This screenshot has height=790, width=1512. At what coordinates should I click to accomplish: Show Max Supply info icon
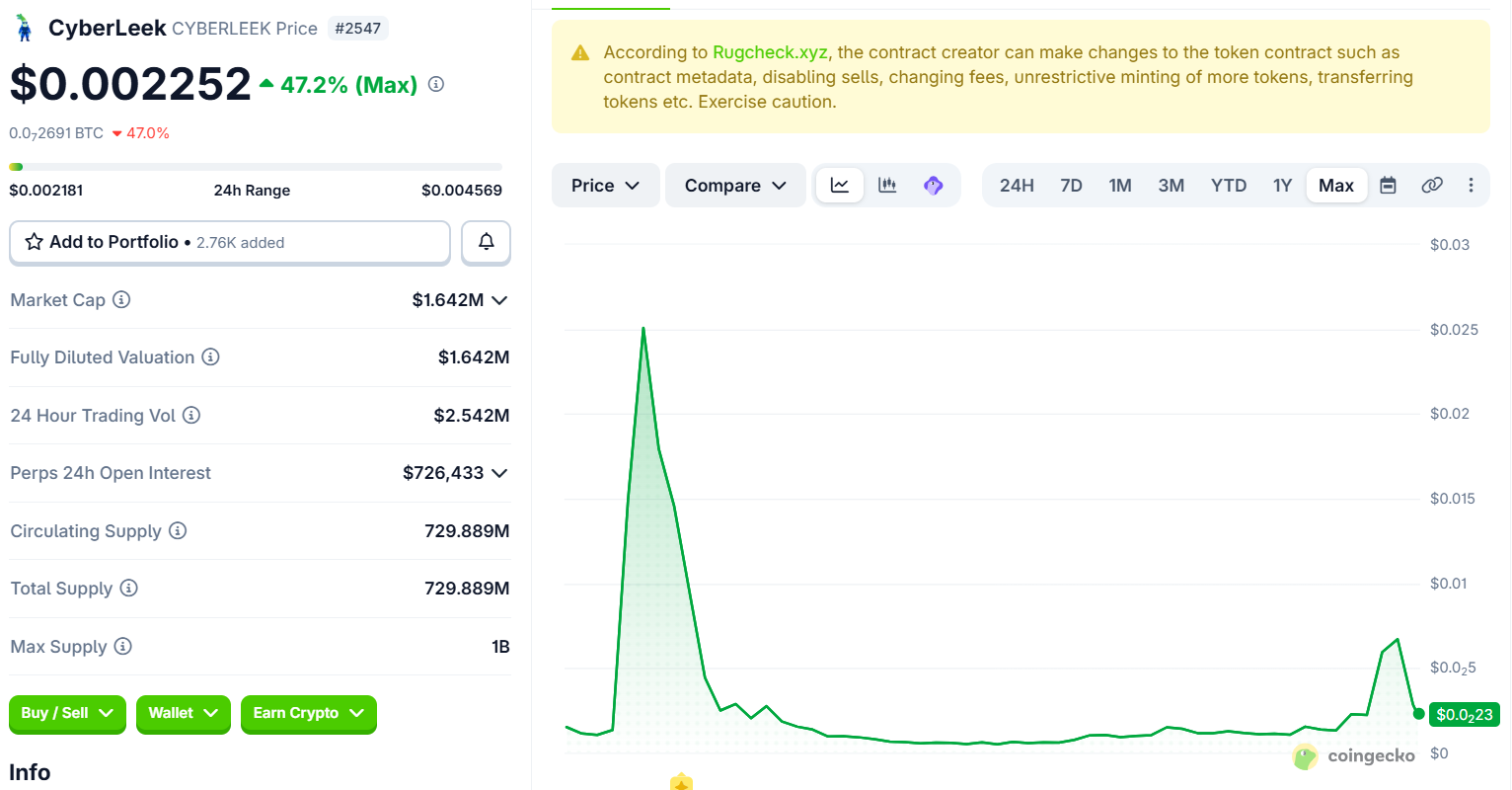click(122, 646)
